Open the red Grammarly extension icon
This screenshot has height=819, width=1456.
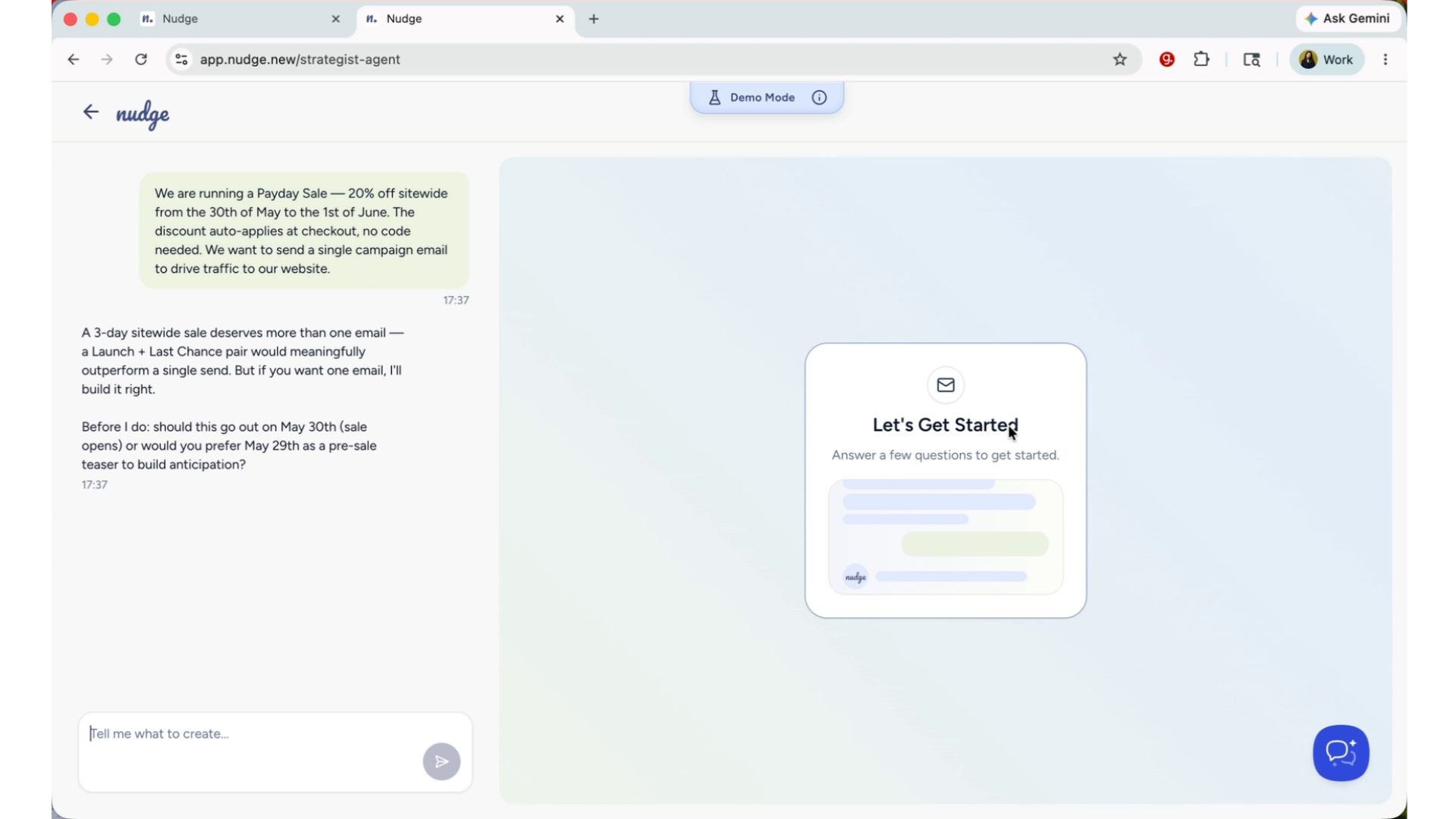(1167, 59)
